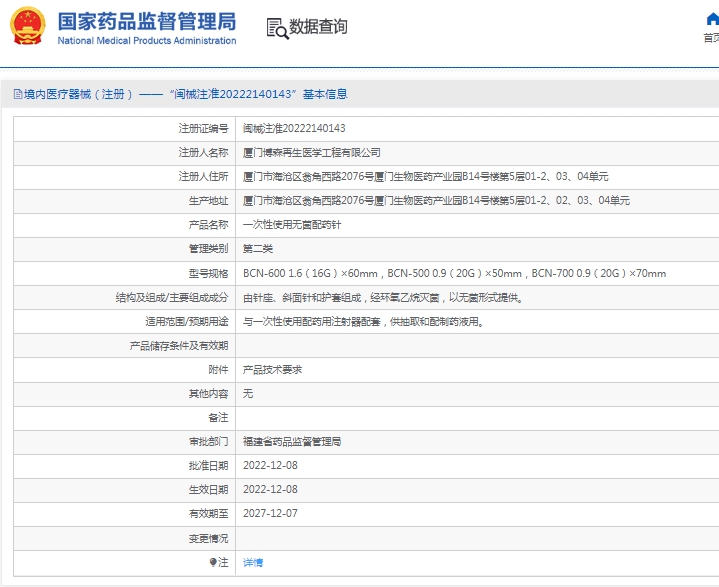Select registration number 闽械注准20222140143 value
Viewport: 719px width, 587px height.
[294, 128]
